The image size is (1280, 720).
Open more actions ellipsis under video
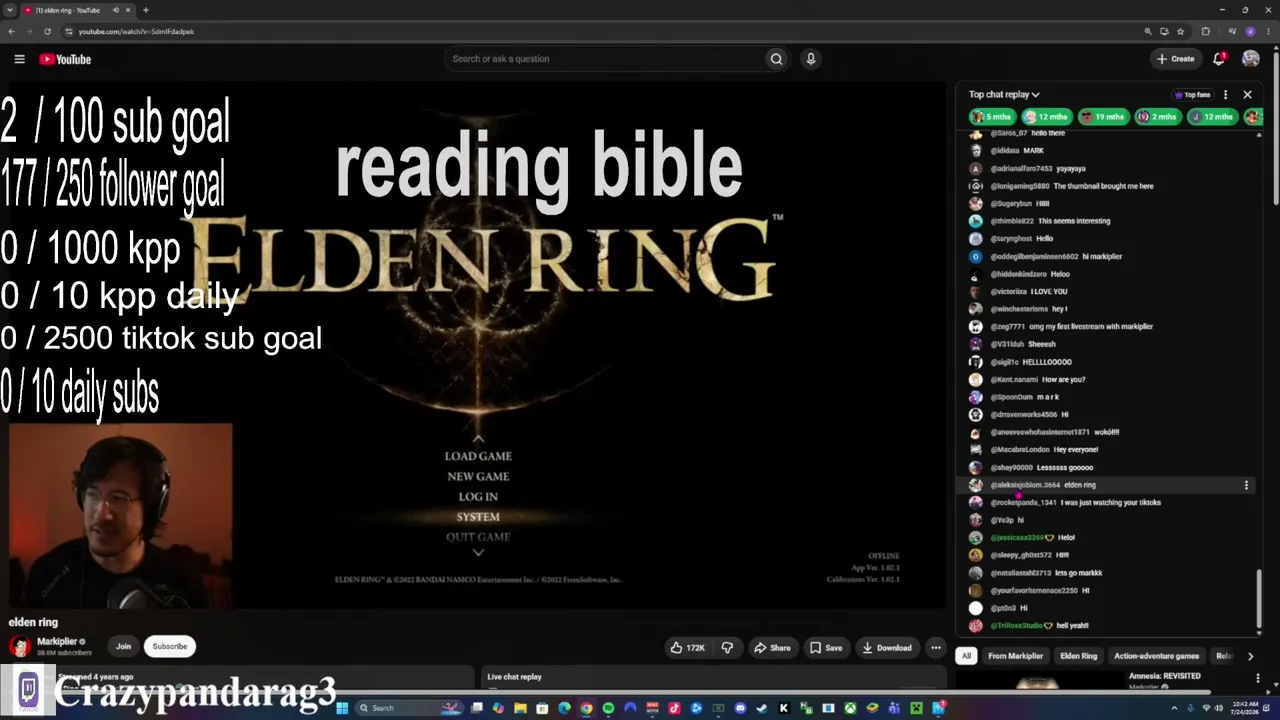936,648
